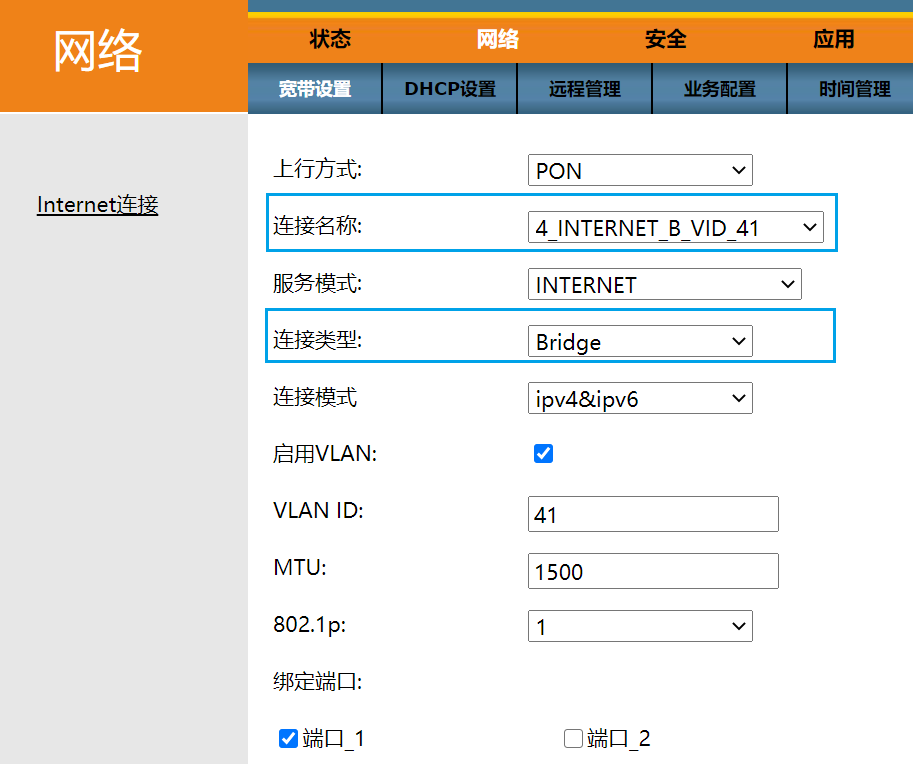Uncheck the 端口_1 binding checkbox
914x764 pixels.
(x=289, y=739)
